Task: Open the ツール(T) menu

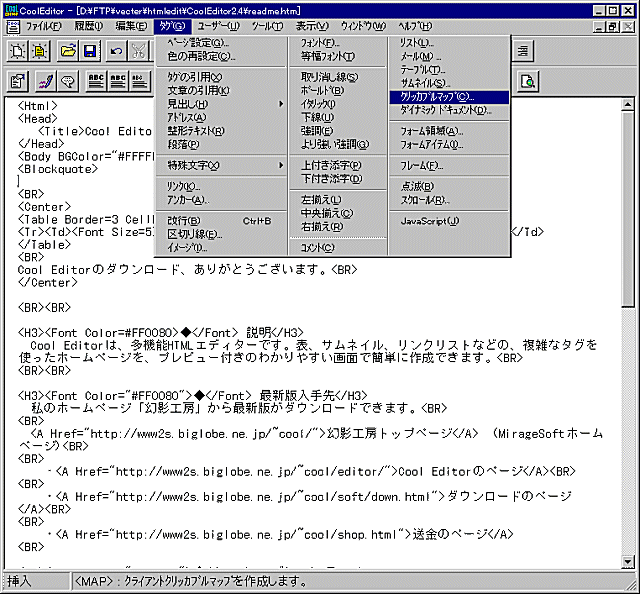Action: 267,27
